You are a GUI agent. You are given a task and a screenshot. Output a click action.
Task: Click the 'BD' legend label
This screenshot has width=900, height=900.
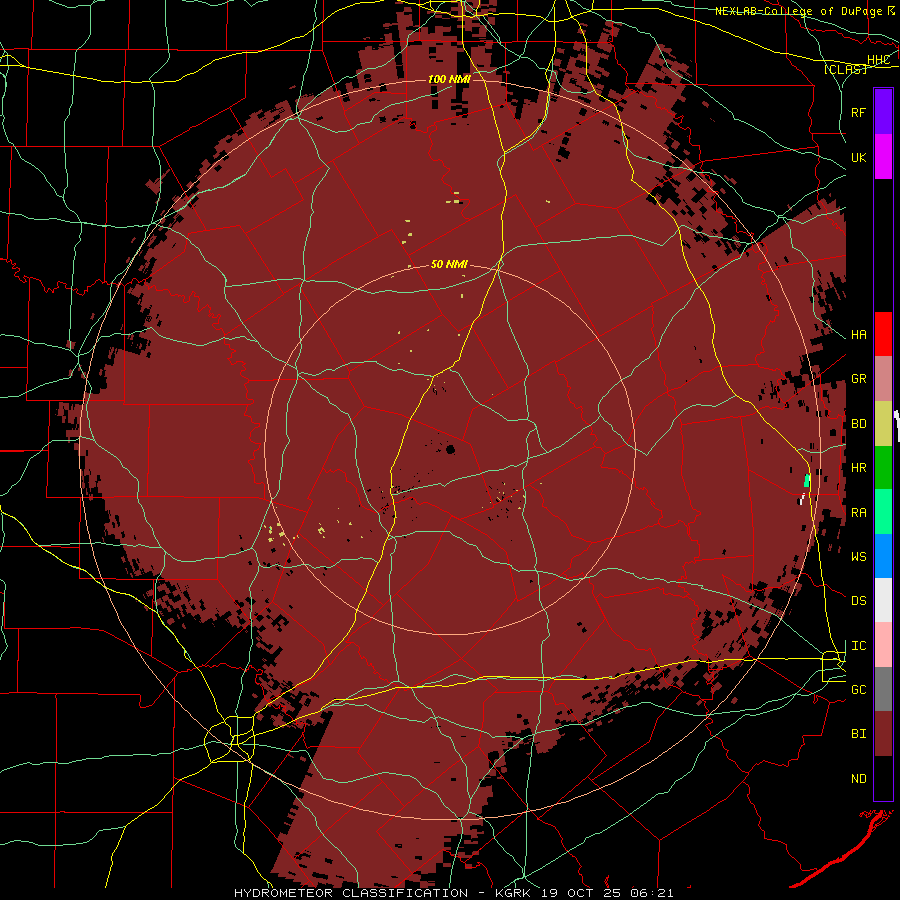(x=858, y=424)
